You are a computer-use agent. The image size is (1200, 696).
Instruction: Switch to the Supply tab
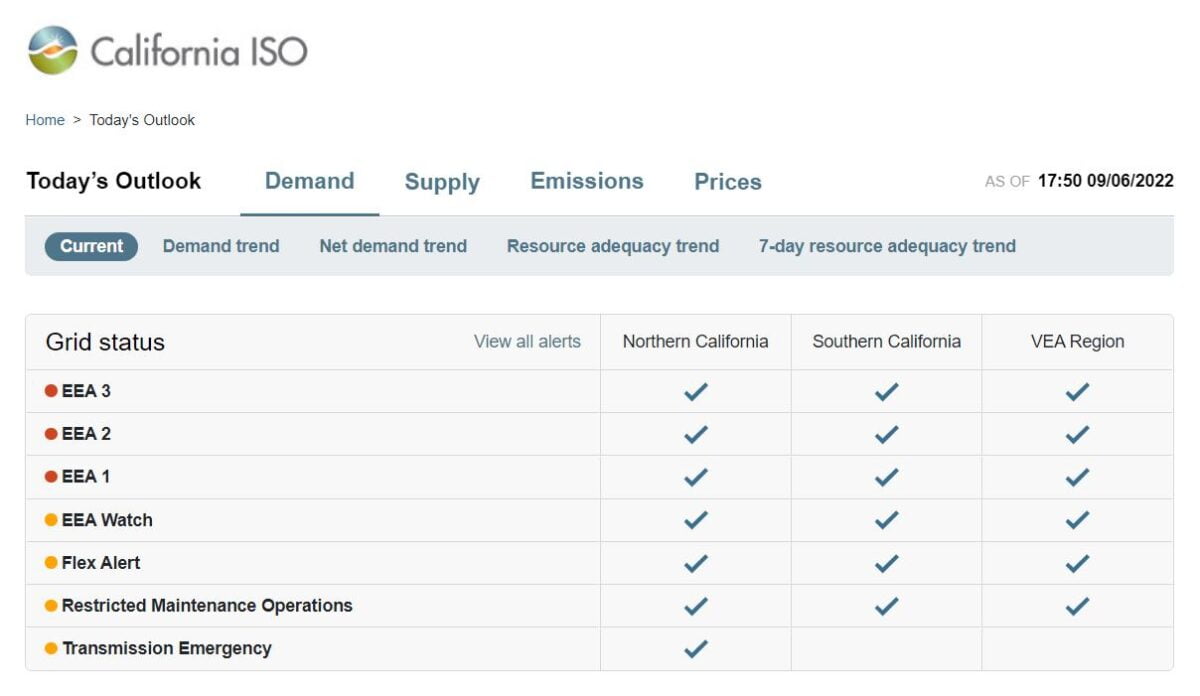(x=442, y=182)
